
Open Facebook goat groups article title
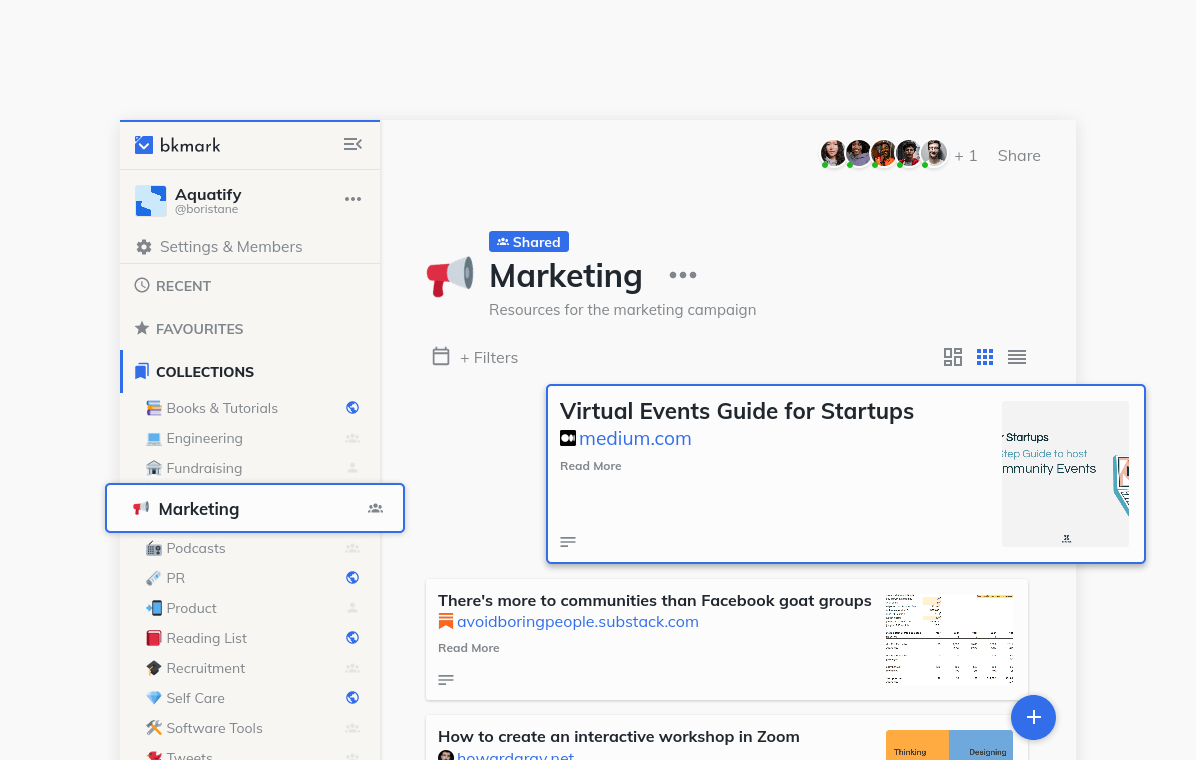pos(654,601)
